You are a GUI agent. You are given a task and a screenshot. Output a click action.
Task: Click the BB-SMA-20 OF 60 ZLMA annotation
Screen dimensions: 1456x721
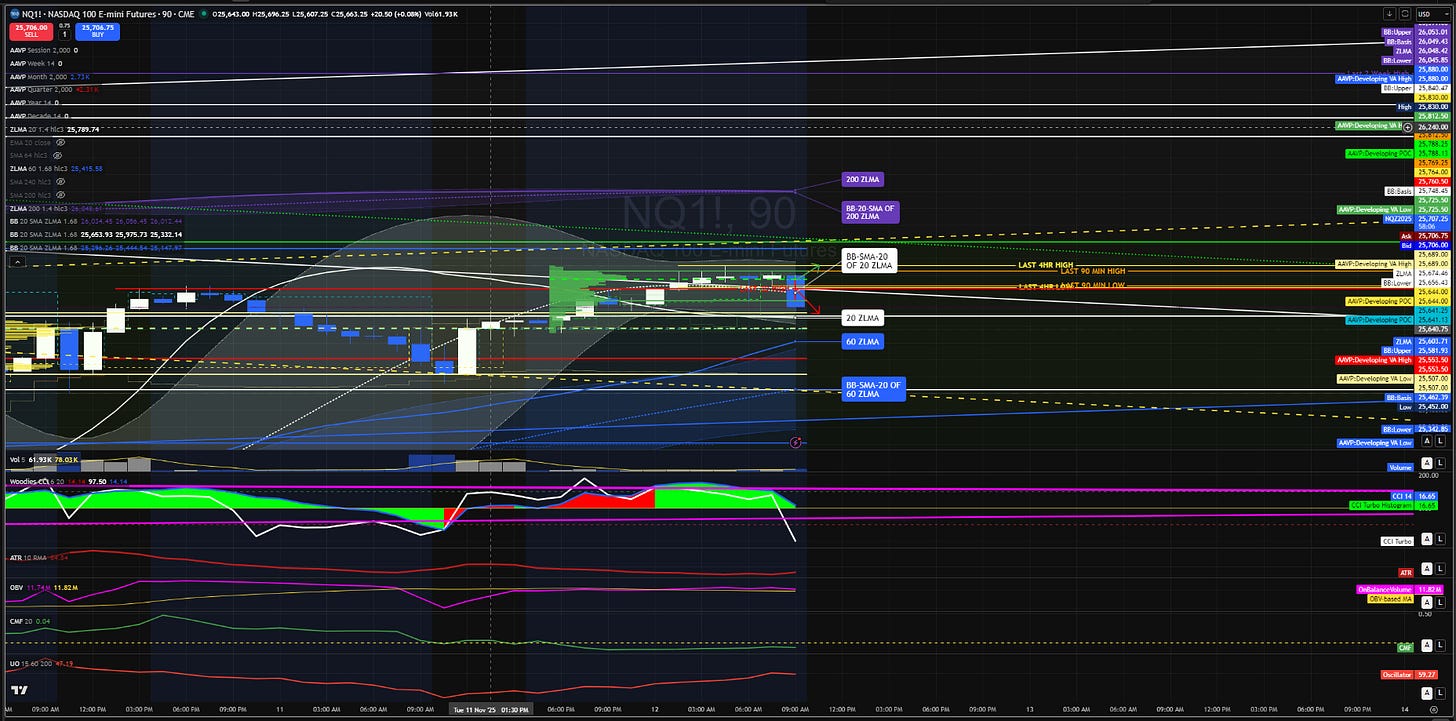[x=872, y=390]
